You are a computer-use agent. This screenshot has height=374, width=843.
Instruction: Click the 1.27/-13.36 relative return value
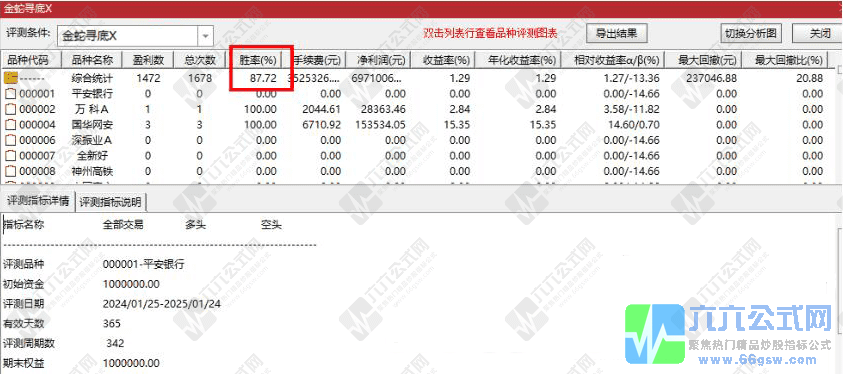tap(631, 78)
